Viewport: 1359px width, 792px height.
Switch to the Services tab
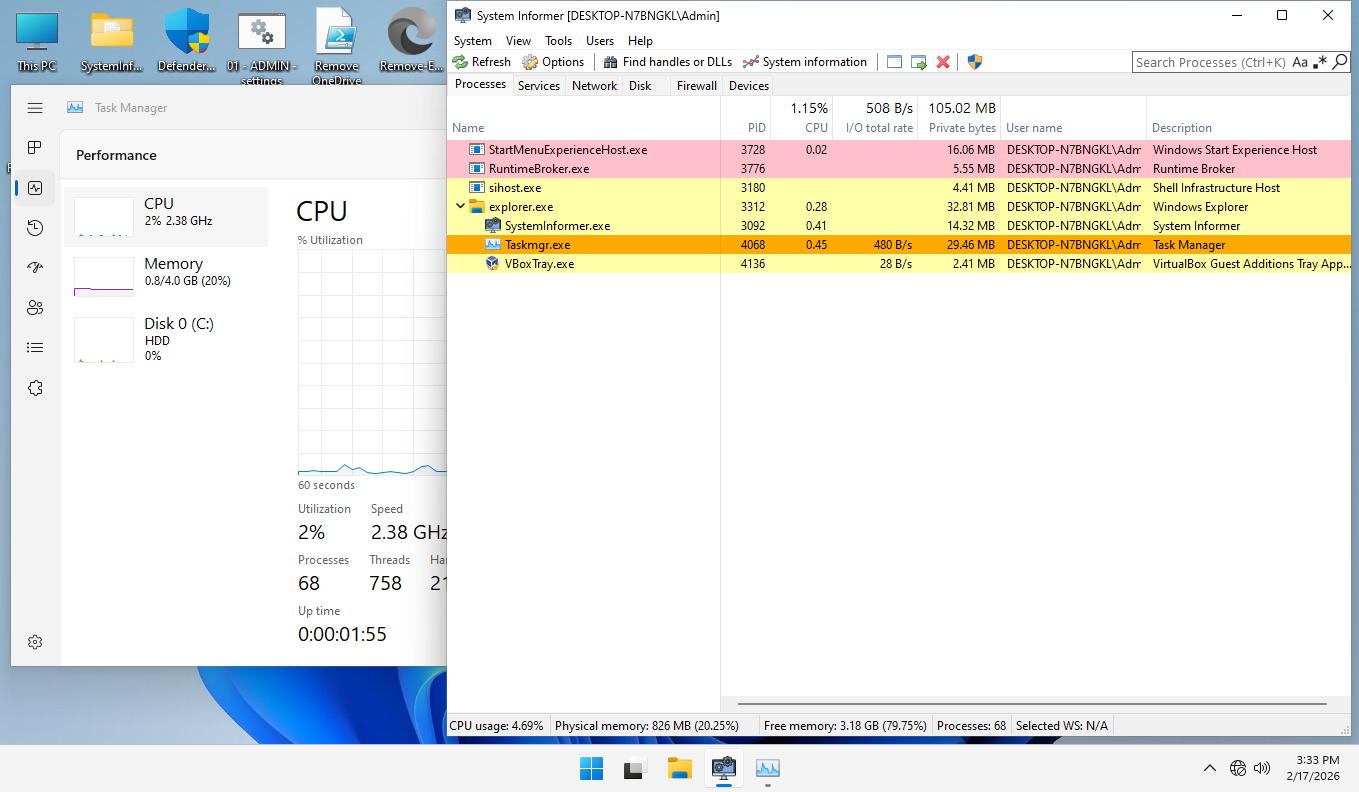coord(538,86)
